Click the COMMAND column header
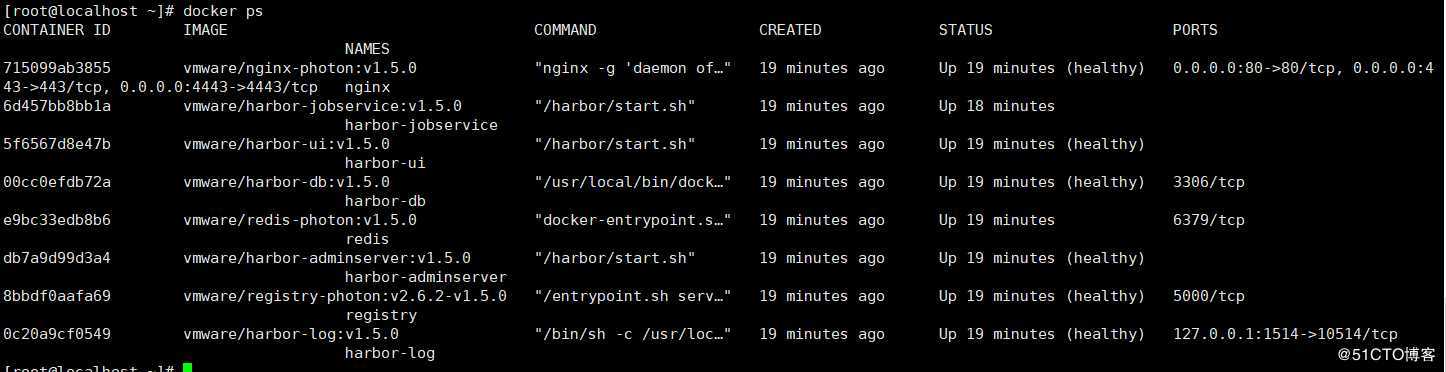Image resolution: width=1446 pixels, height=372 pixels. tap(565, 30)
